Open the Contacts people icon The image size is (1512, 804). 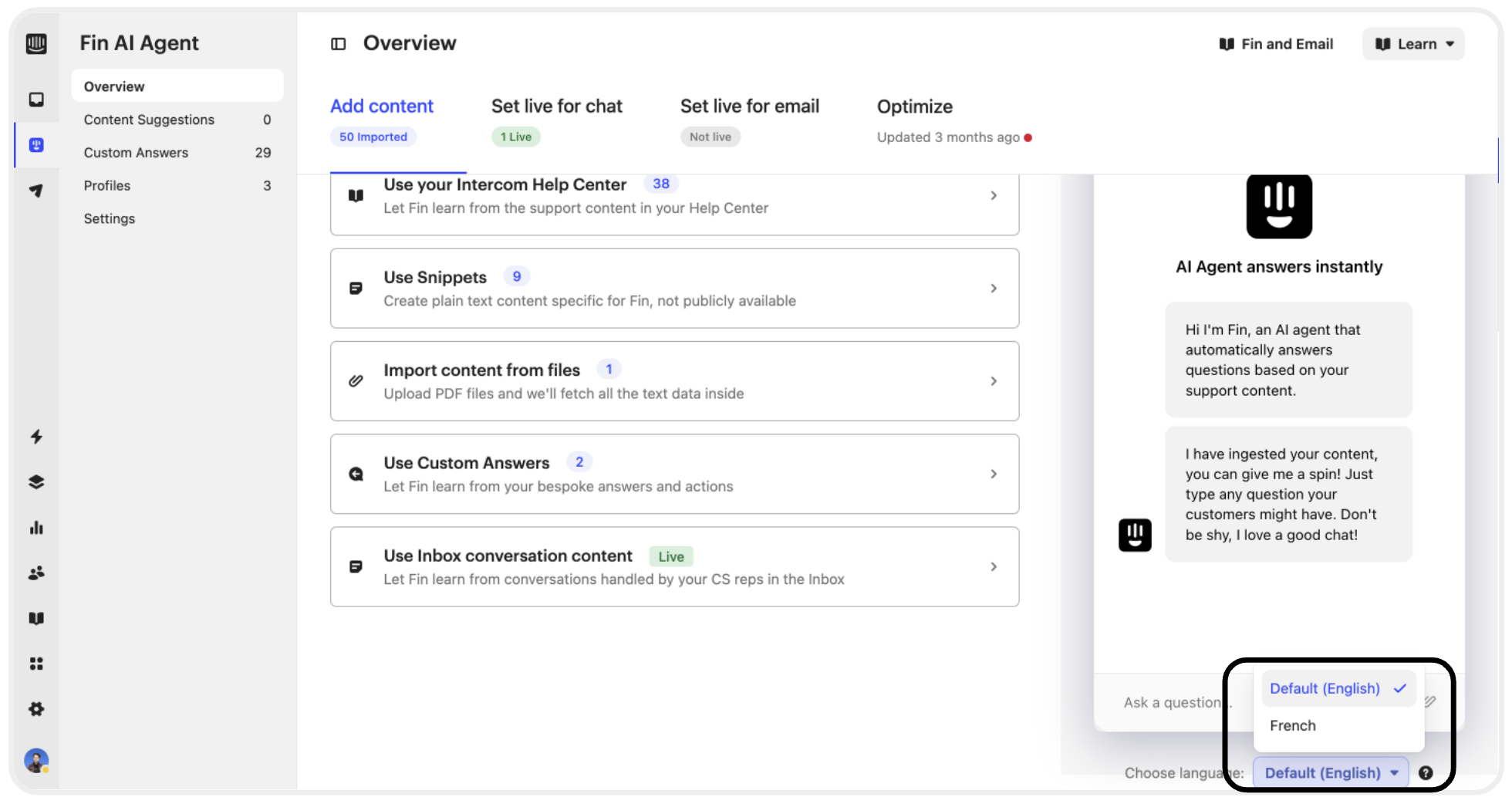36,573
